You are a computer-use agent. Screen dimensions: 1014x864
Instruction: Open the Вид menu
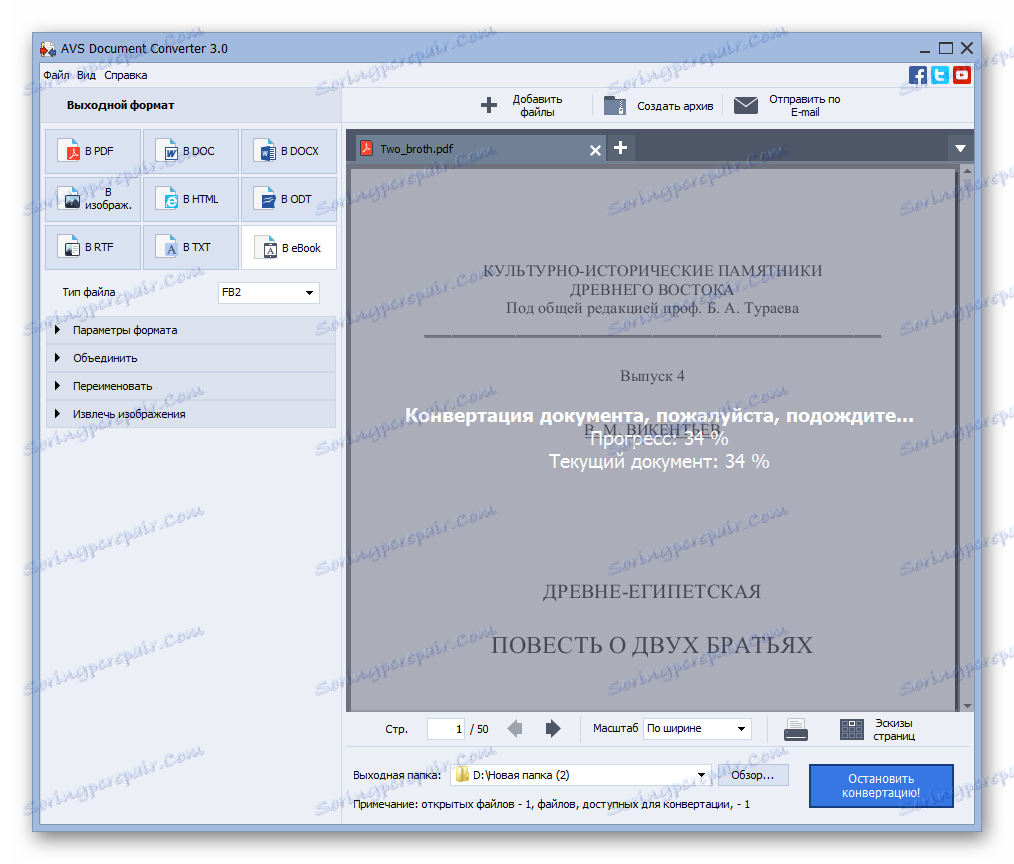pos(86,75)
